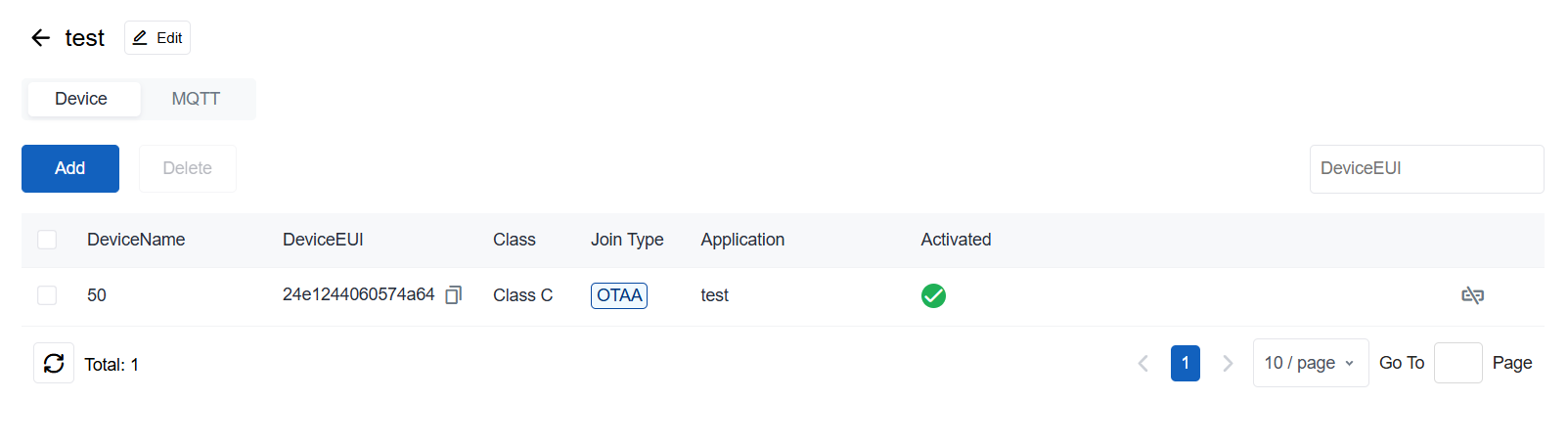Open device name 50 entry
Image resolution: width=1568 pixels, height=445 pixels.
pos(97,295)
